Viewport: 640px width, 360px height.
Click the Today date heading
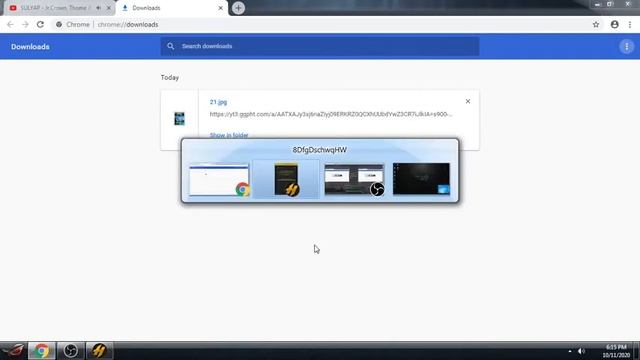170,78
